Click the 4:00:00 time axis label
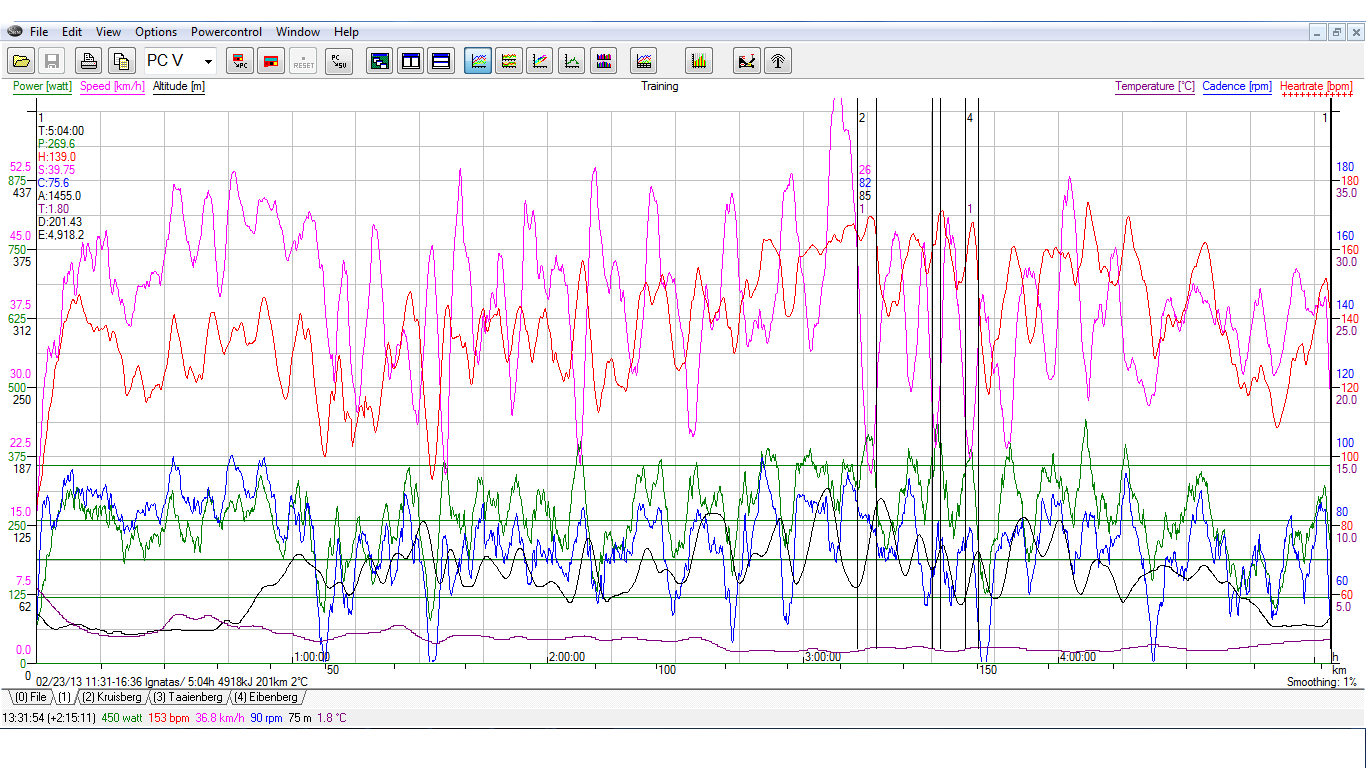 pyautogui.click(x=1078, y=657)
